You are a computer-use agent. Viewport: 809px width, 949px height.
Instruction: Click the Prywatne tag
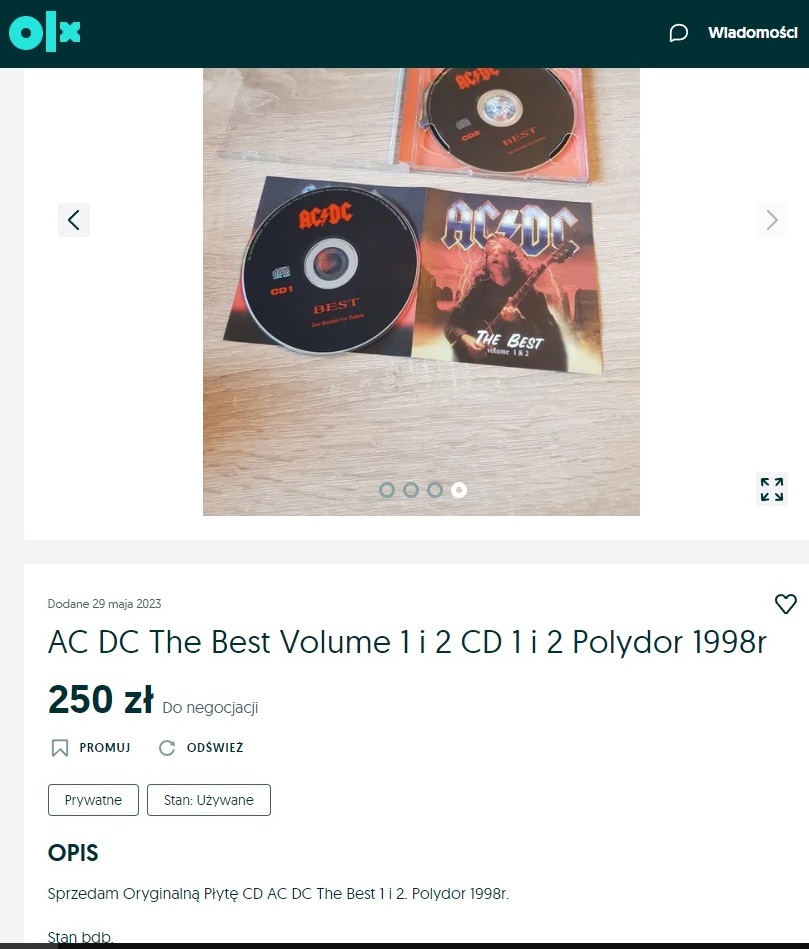93,800
